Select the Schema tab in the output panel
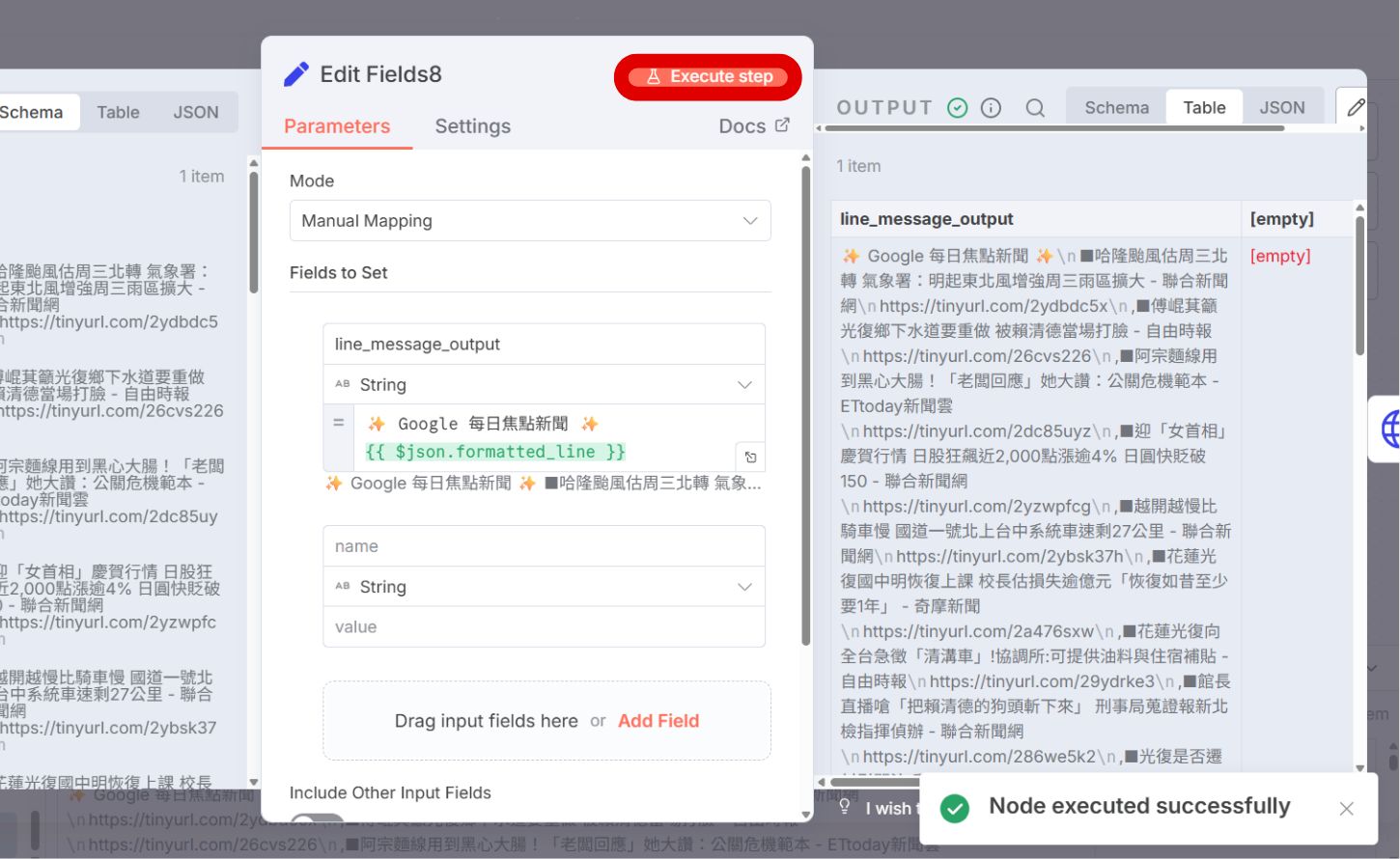Image resolution: width=1400 pixels, height=859 pixels. 1115,106
